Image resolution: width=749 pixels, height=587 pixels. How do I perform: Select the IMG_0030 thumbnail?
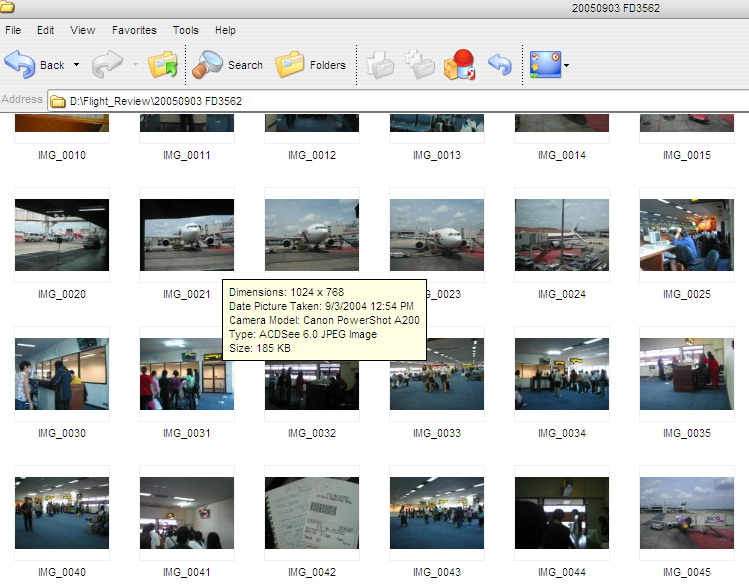pos(62,374)
